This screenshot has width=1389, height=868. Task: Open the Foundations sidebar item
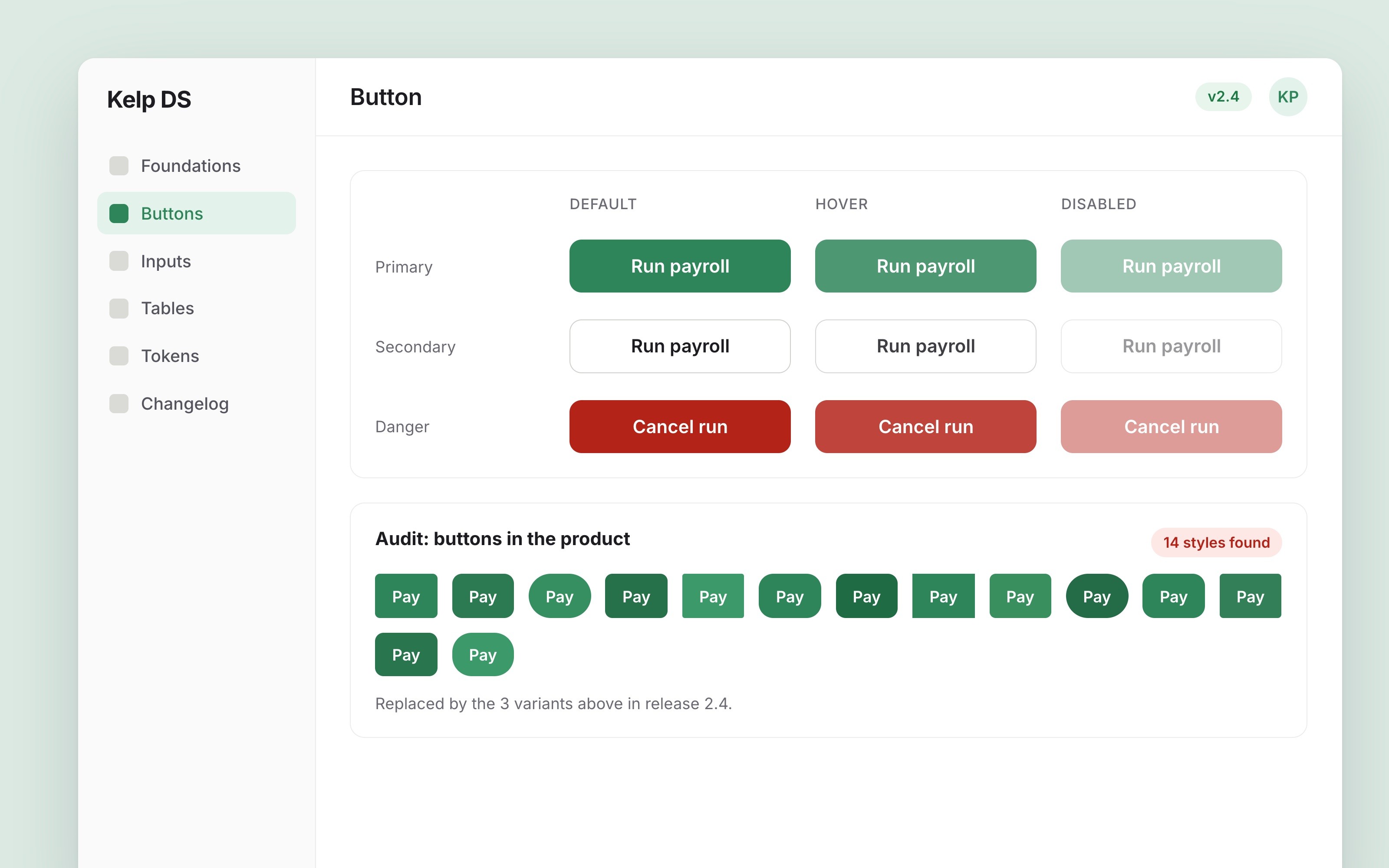[x=196, y=166]
